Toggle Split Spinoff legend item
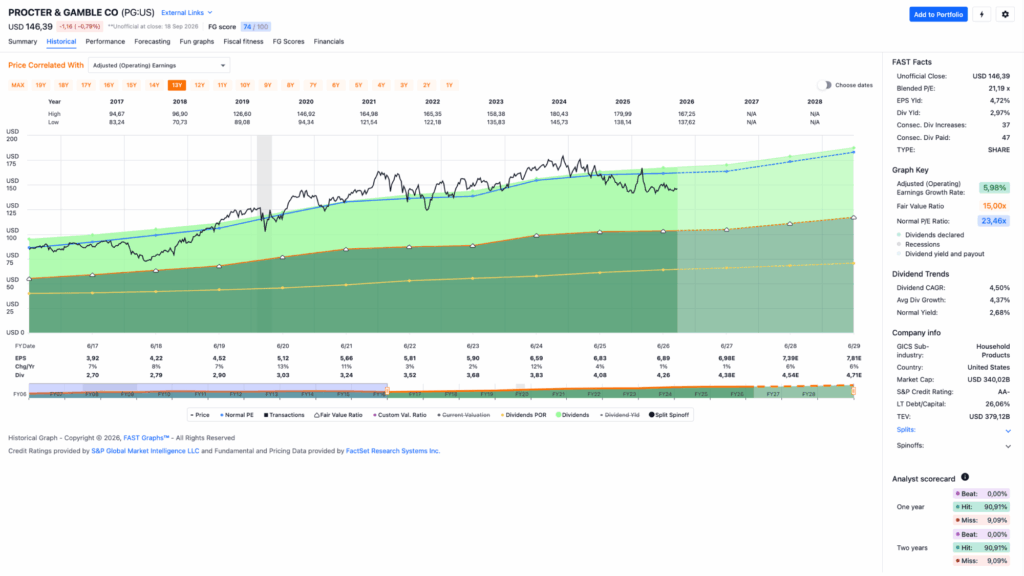 click(x=669, y=415)
